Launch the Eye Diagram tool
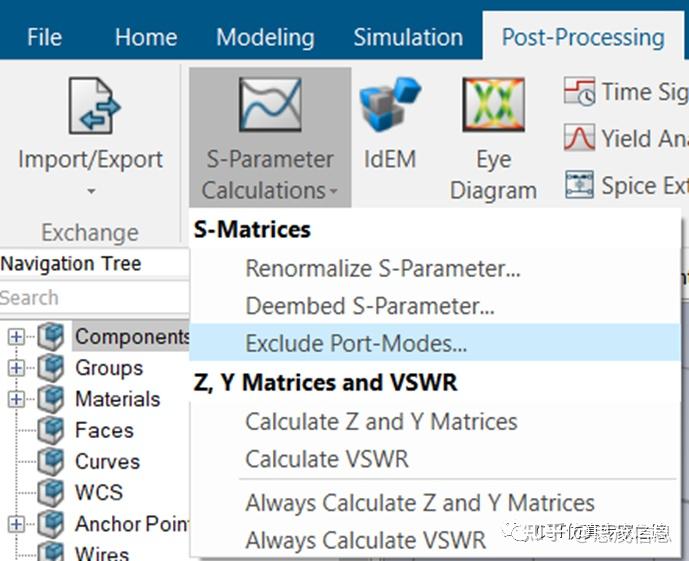The image size is (689, 561). point(493,106)
